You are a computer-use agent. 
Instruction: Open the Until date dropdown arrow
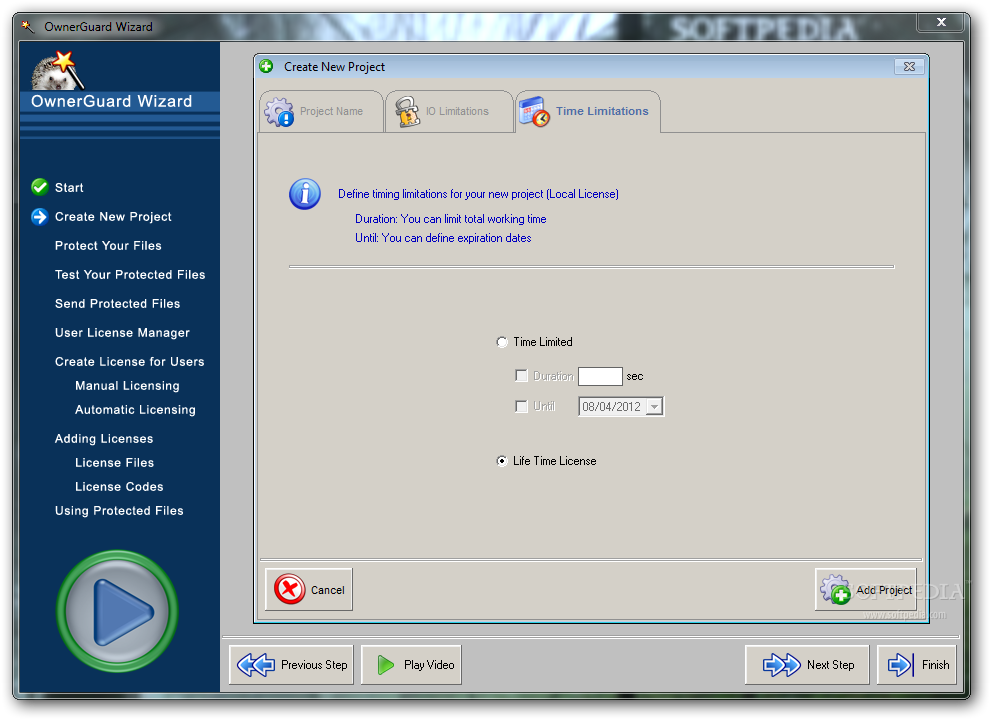(x=655, y=406)
